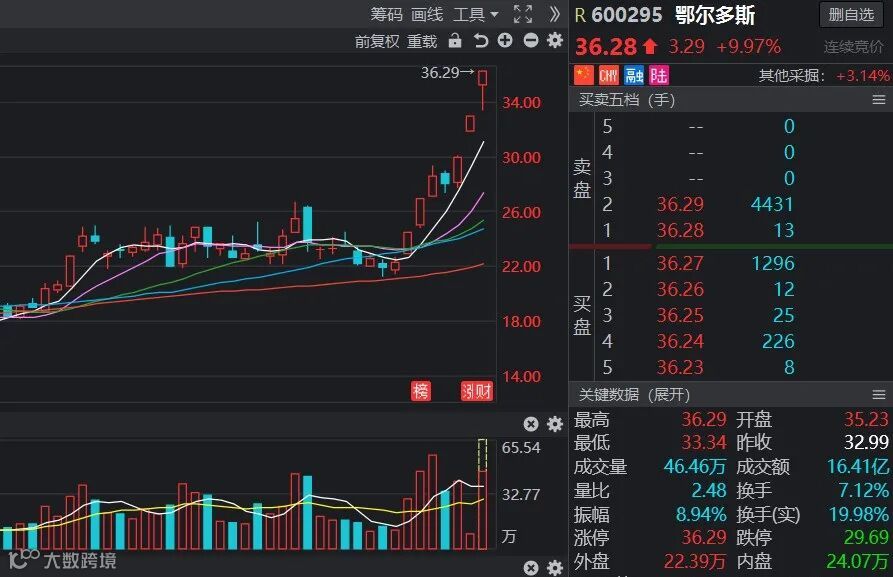Screen dimensions: 893x577
Task: Click the 最低 value 33.34
Action: point(704,443)
